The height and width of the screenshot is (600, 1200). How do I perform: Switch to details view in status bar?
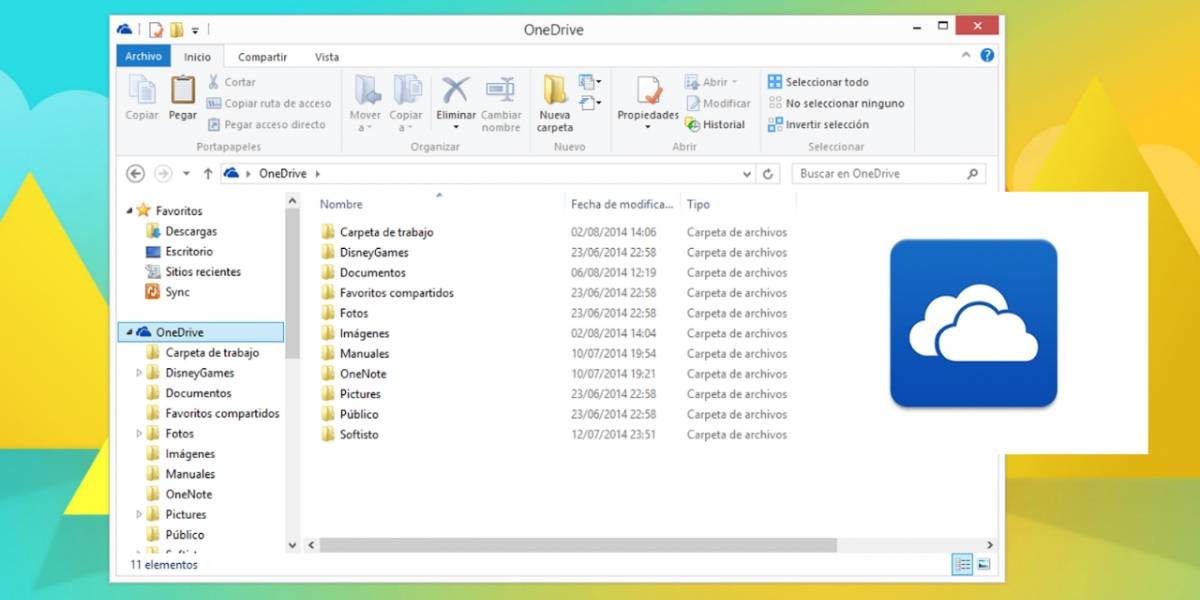962,565
